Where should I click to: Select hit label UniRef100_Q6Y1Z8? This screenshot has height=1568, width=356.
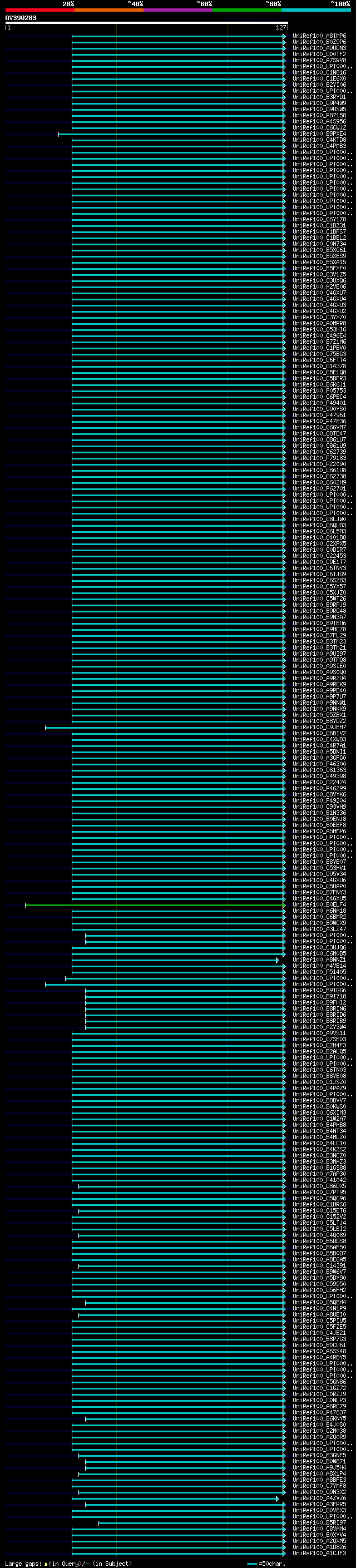point(319,219)
